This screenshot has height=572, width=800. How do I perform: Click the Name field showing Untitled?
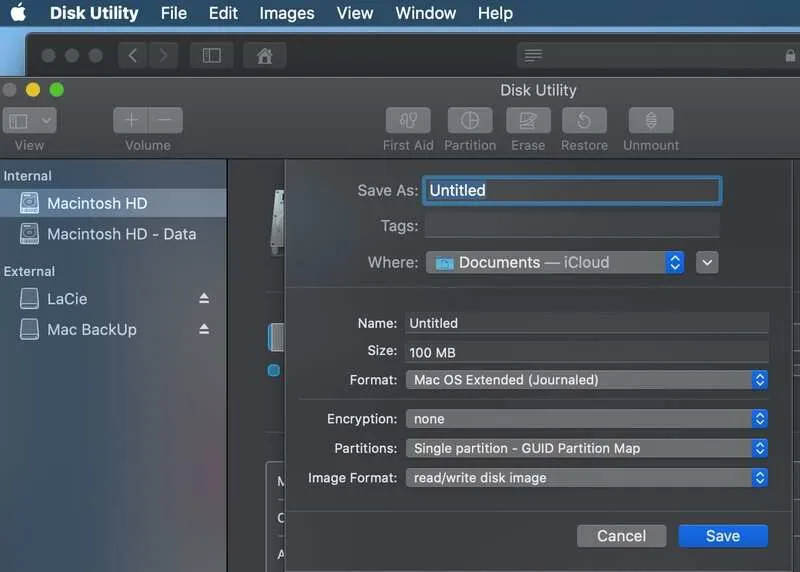click(587, 323)
